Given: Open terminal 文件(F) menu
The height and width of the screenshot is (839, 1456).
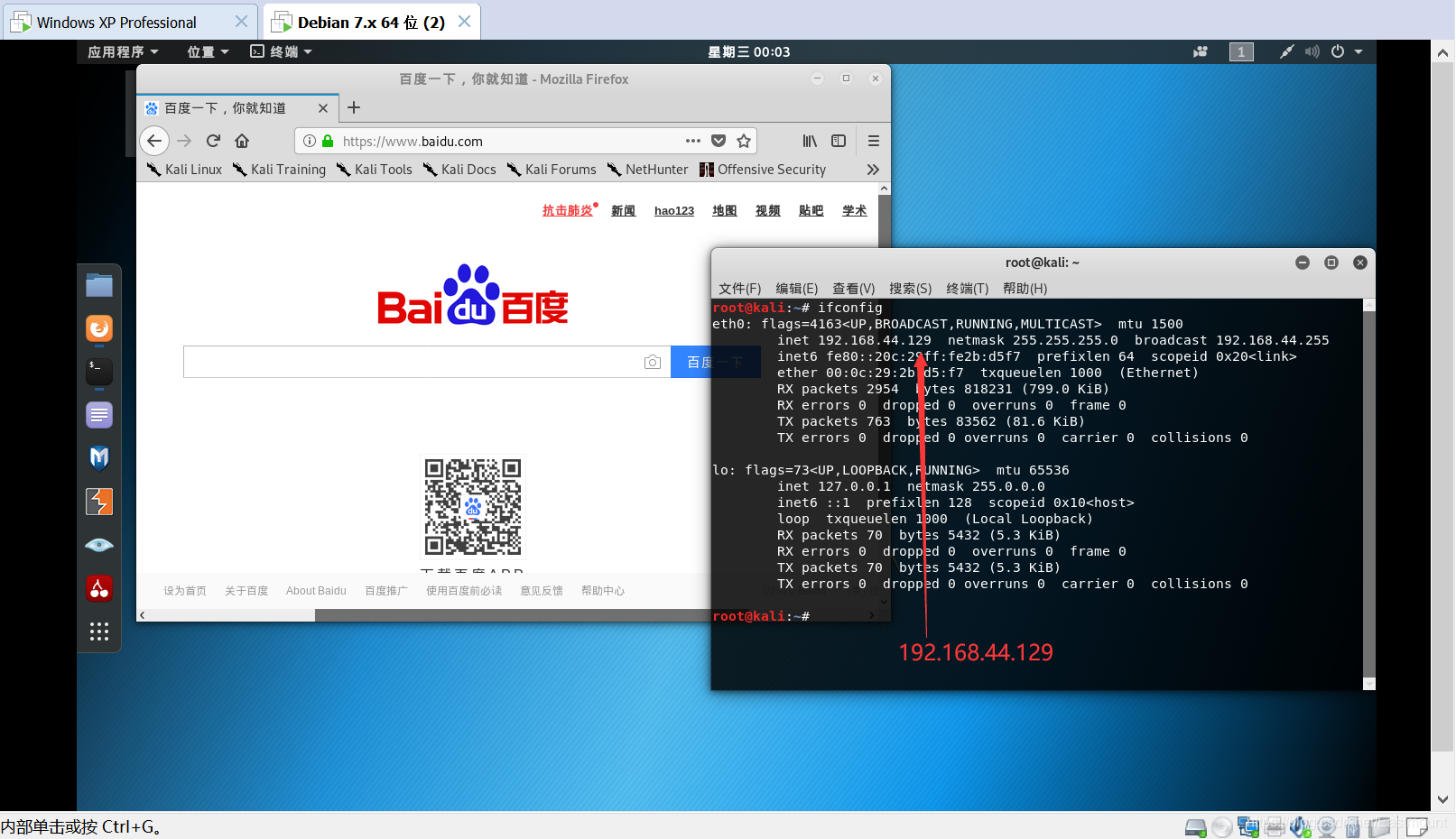Looking at the screenshot, I should (740, 289).
